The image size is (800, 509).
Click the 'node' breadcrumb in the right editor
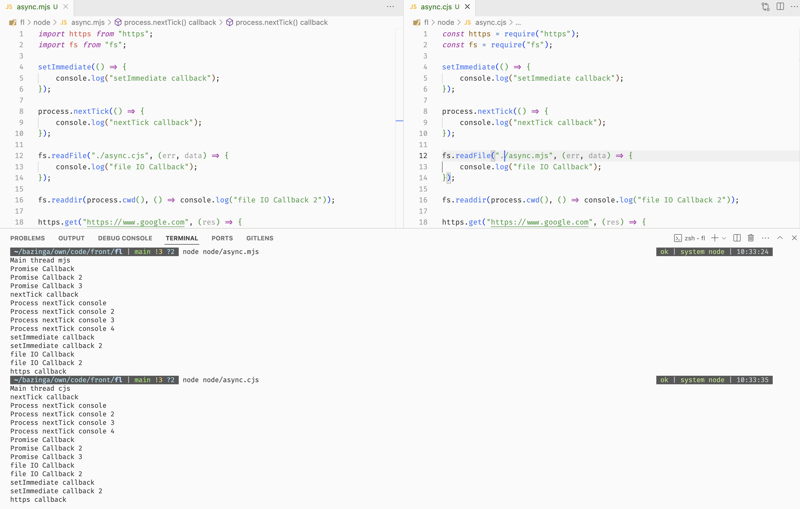point(445,22)
